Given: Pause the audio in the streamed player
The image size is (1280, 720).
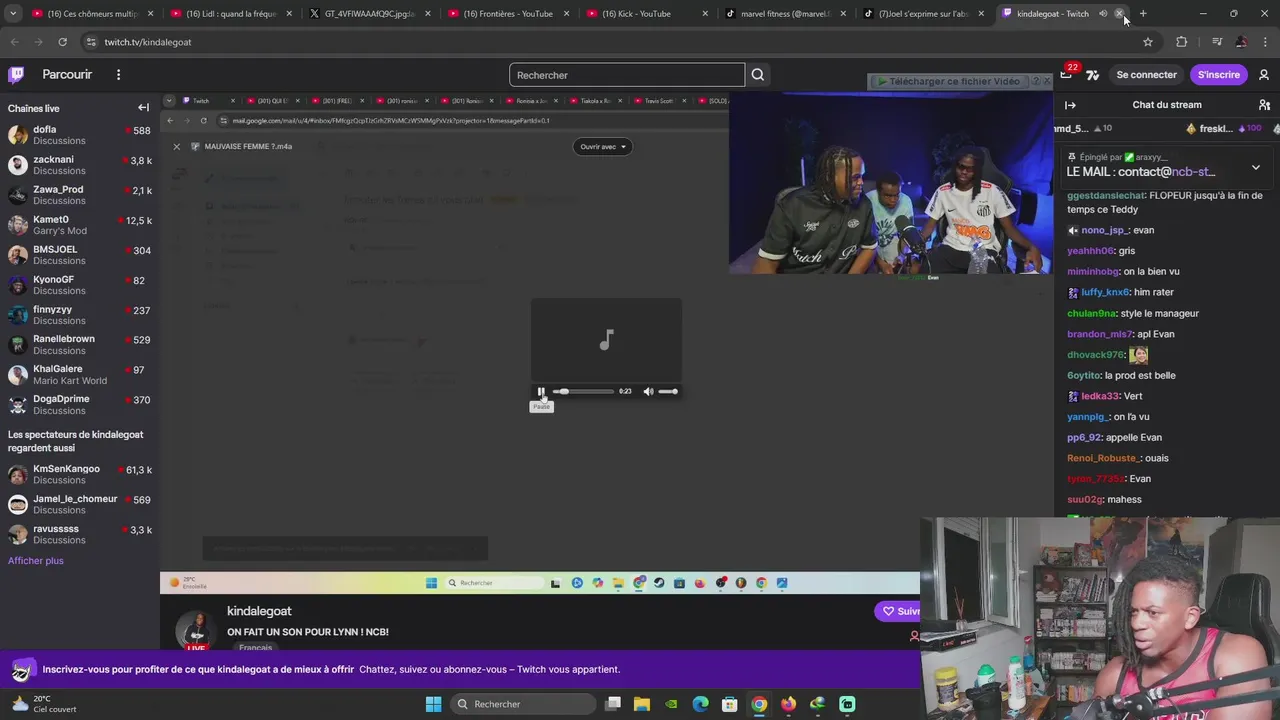Looking at the screenshot, I should [541, 391].
